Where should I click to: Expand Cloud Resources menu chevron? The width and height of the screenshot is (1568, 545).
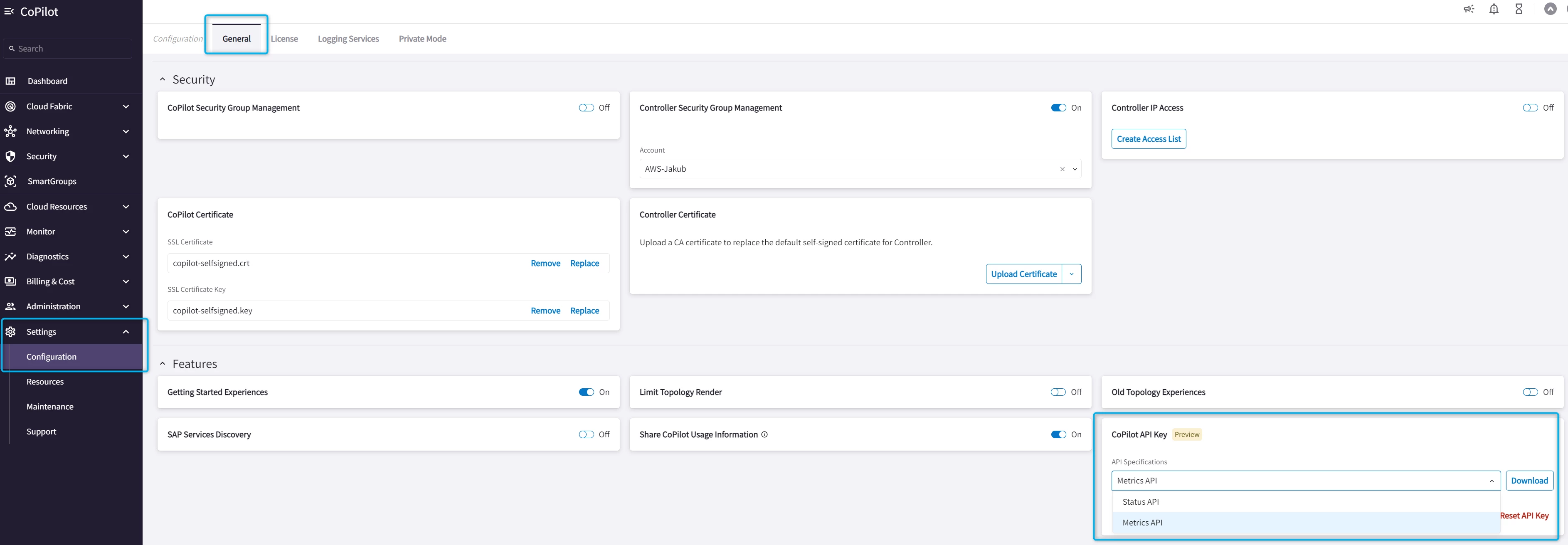(x=126, y=207)
